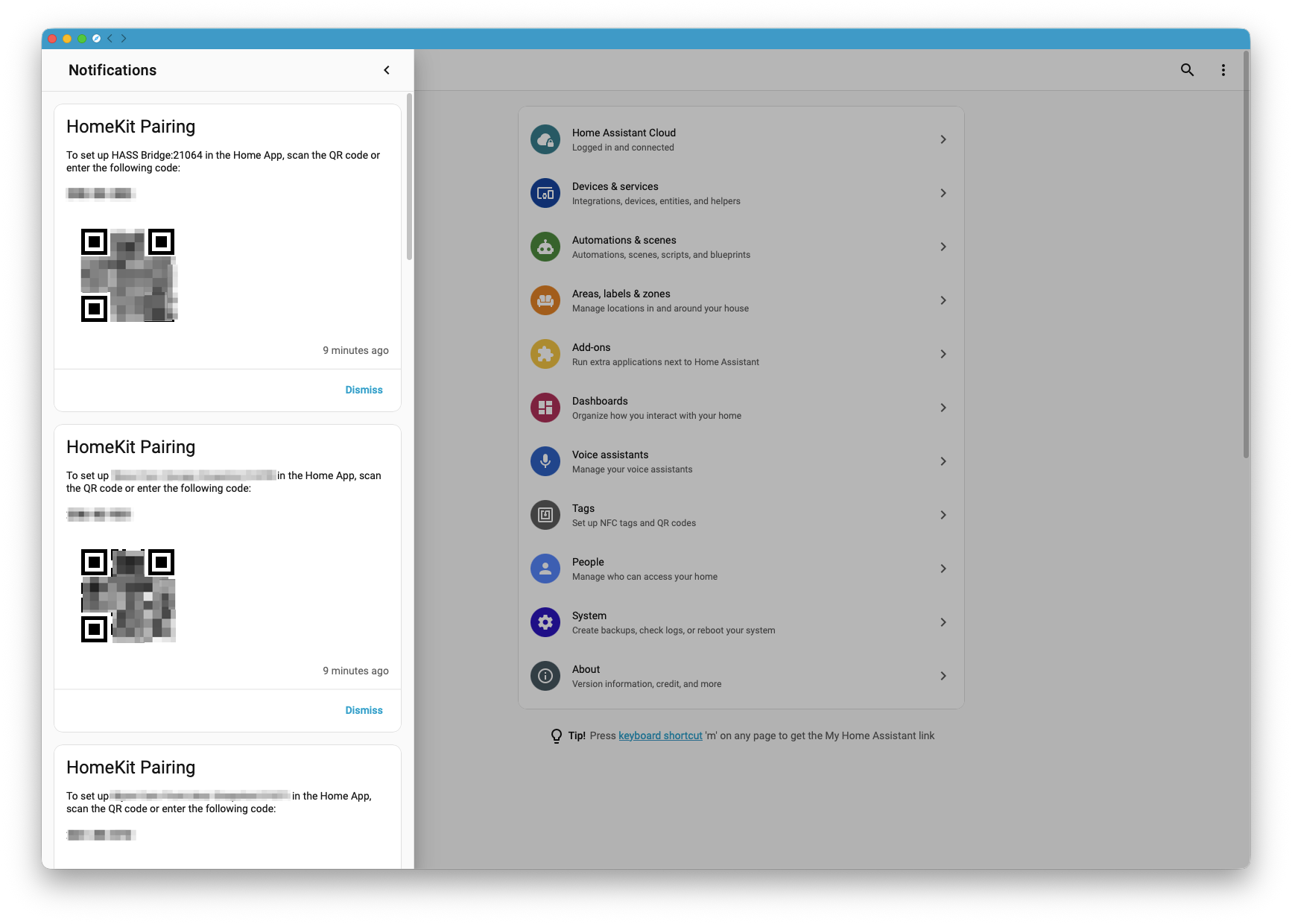The height and width of the screenshot is (924, 1292).
Task: Expand the System row chevron
Action: click(x=943, y=622)
